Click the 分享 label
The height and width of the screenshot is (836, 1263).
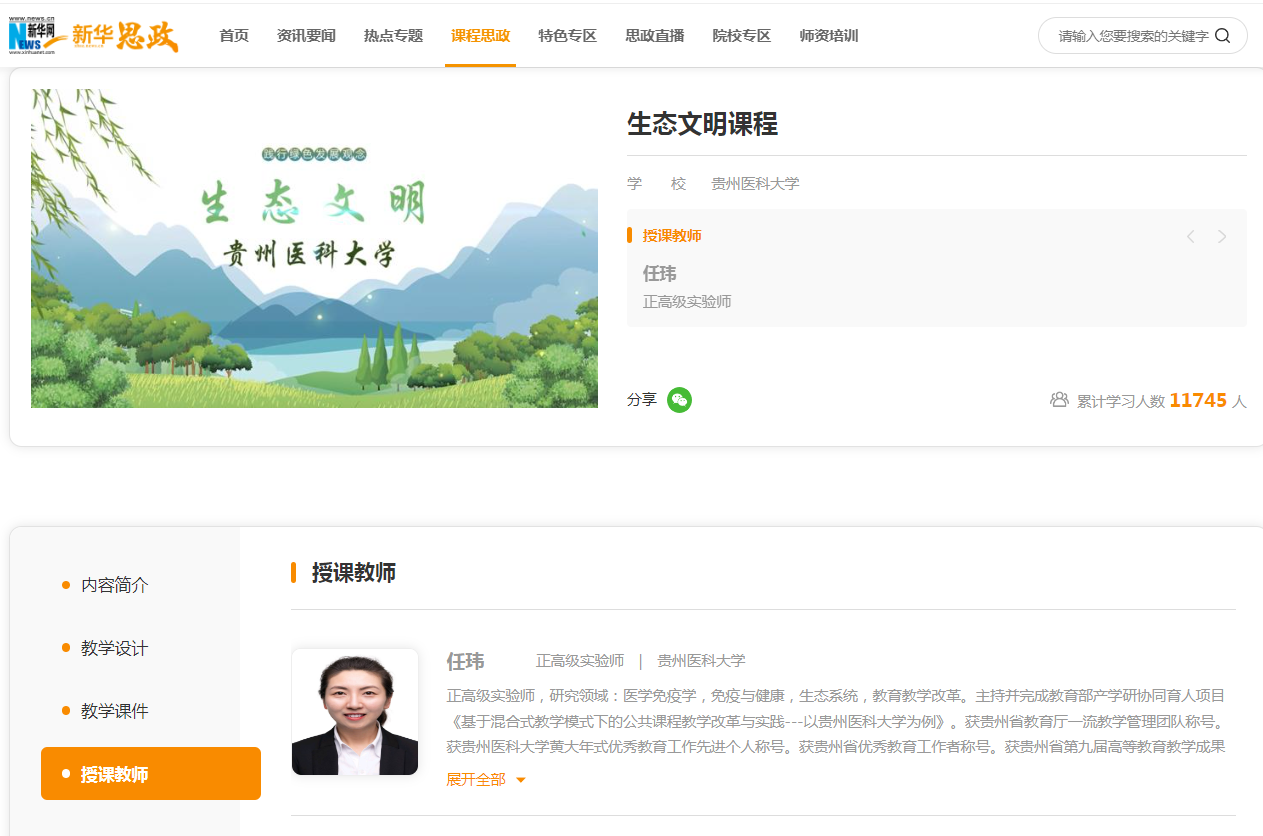pyautogui.click(x=642, y=400)
